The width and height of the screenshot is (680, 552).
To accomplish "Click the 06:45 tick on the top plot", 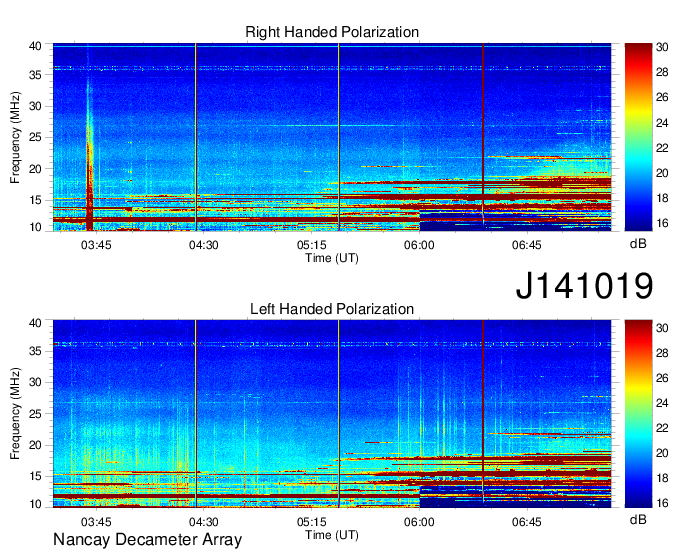I will 526,245.
